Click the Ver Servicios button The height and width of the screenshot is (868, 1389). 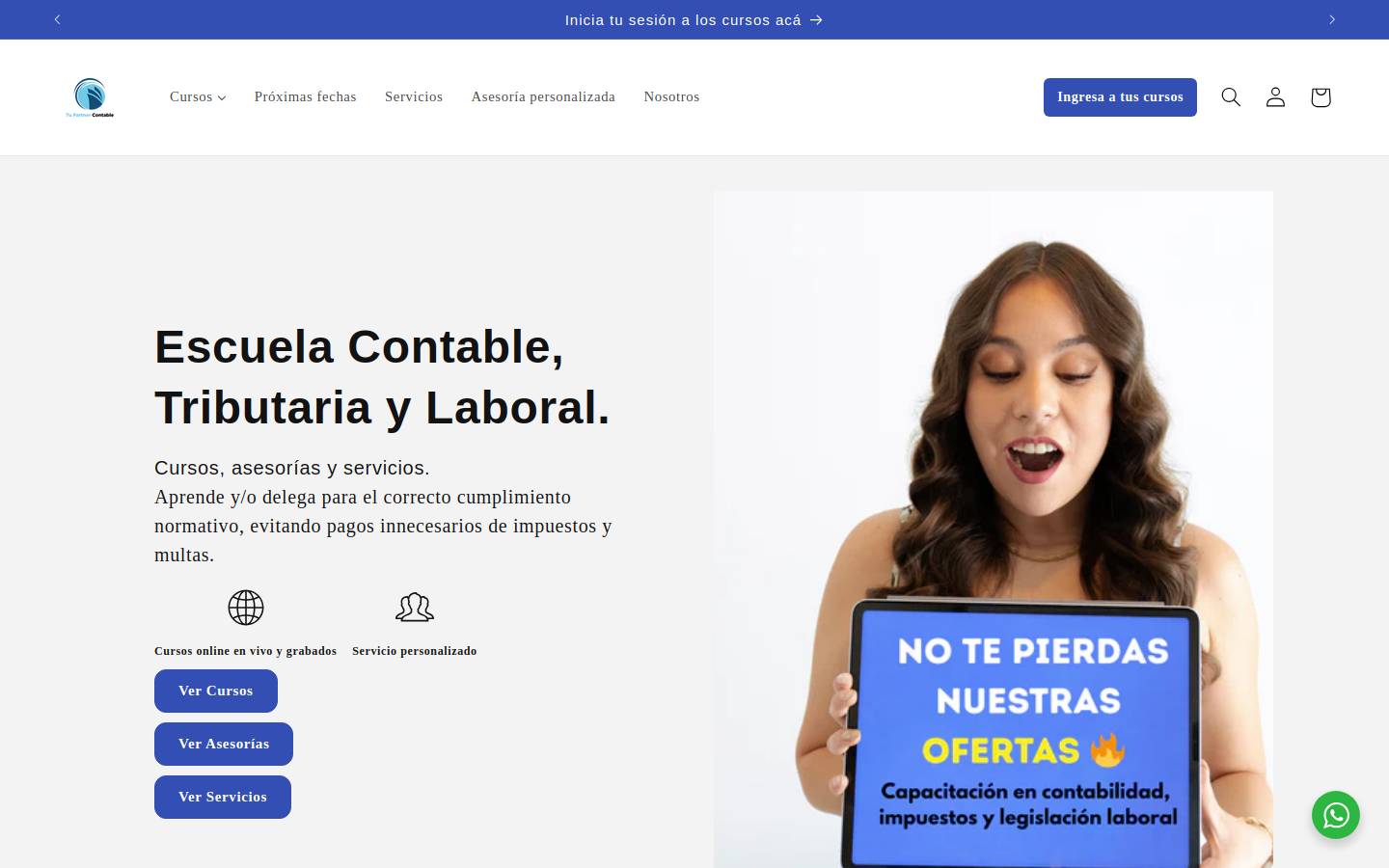[223, 797]
